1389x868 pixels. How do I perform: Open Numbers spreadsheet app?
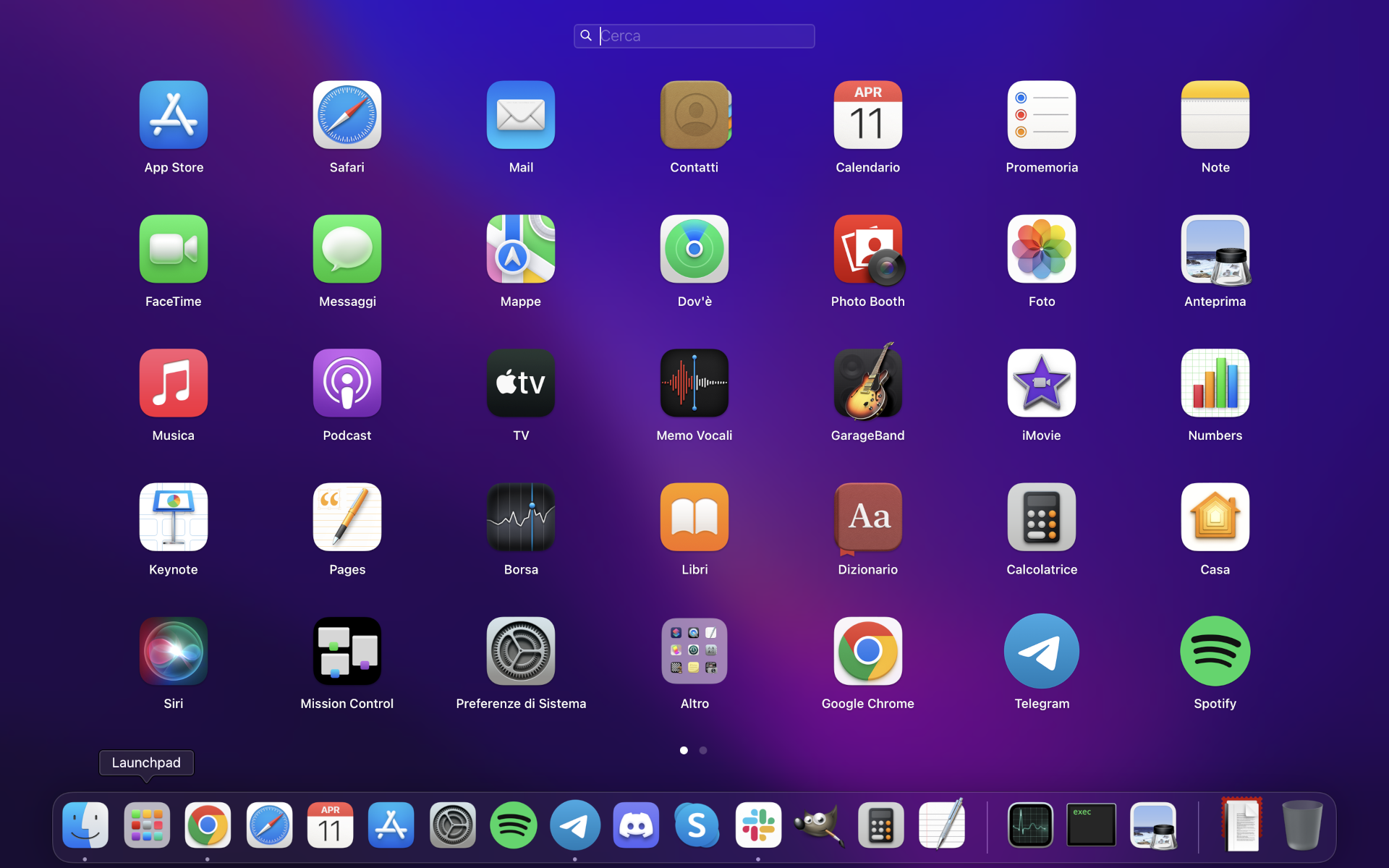[1215, 383]
